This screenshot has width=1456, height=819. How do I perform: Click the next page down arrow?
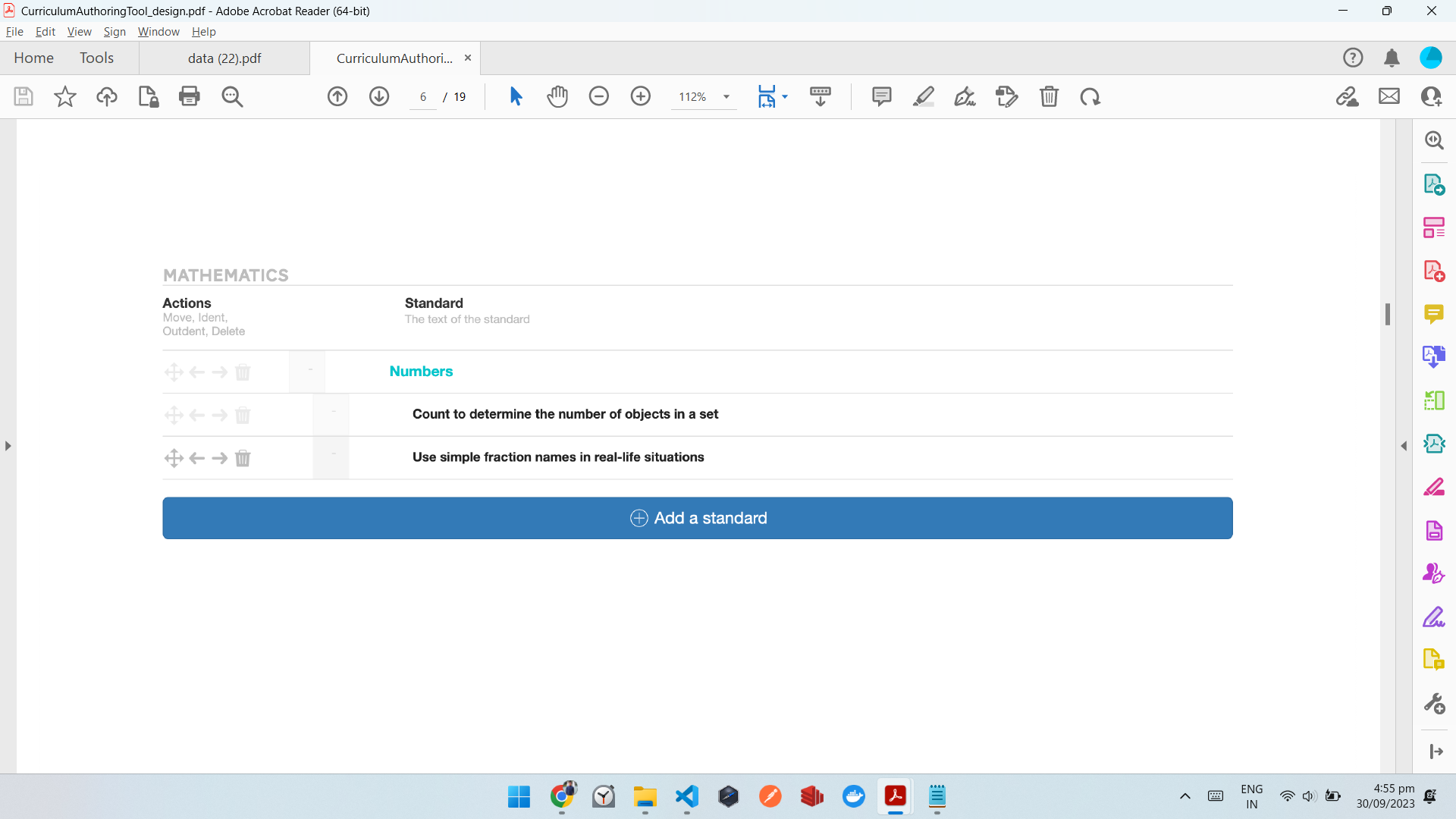pyautogui.click(x=379, y=96)
